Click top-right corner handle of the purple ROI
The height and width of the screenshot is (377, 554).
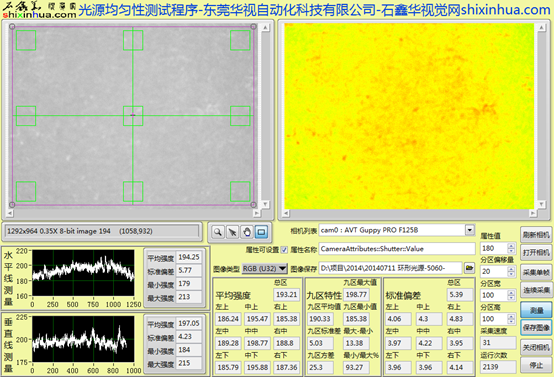point(253,26)
